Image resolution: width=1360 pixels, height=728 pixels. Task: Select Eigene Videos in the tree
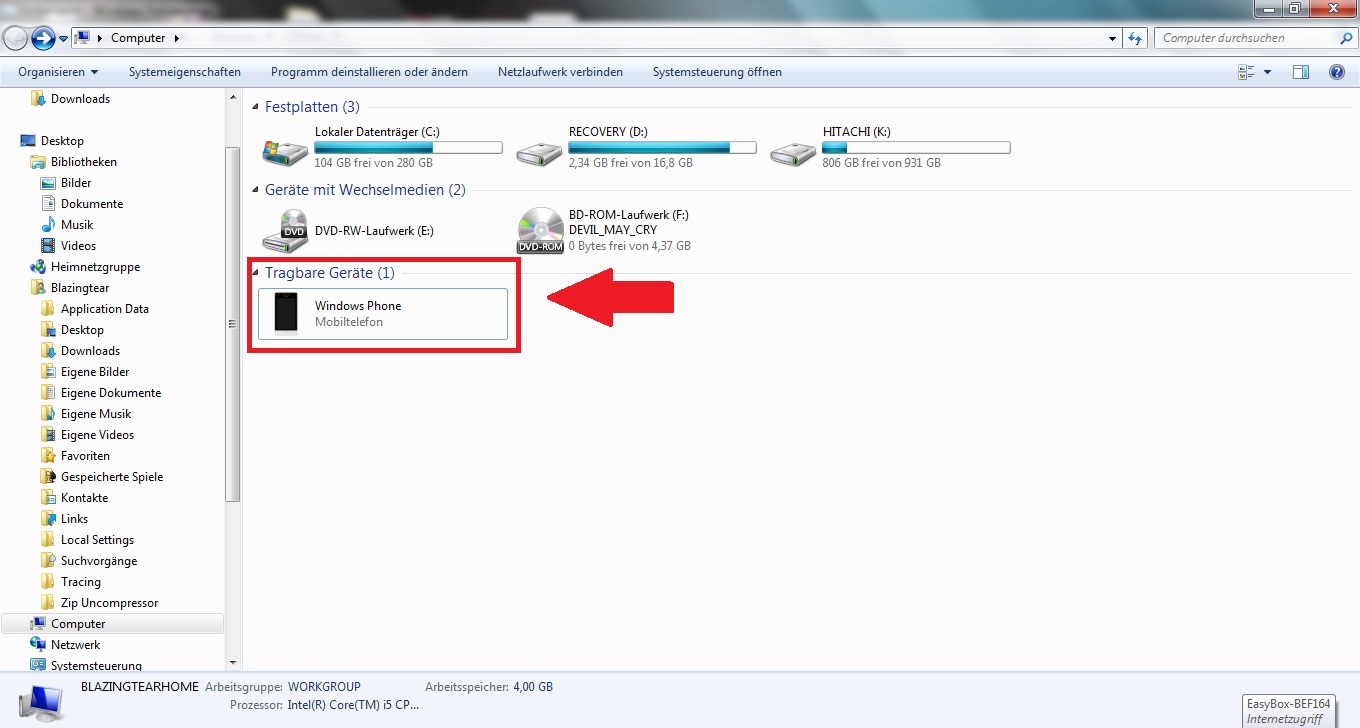(x=97, y=435)
